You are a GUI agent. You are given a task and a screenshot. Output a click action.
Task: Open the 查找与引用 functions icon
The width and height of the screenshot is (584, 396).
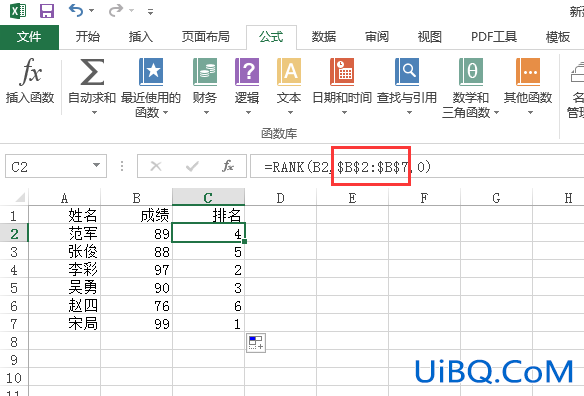(407, 72)
